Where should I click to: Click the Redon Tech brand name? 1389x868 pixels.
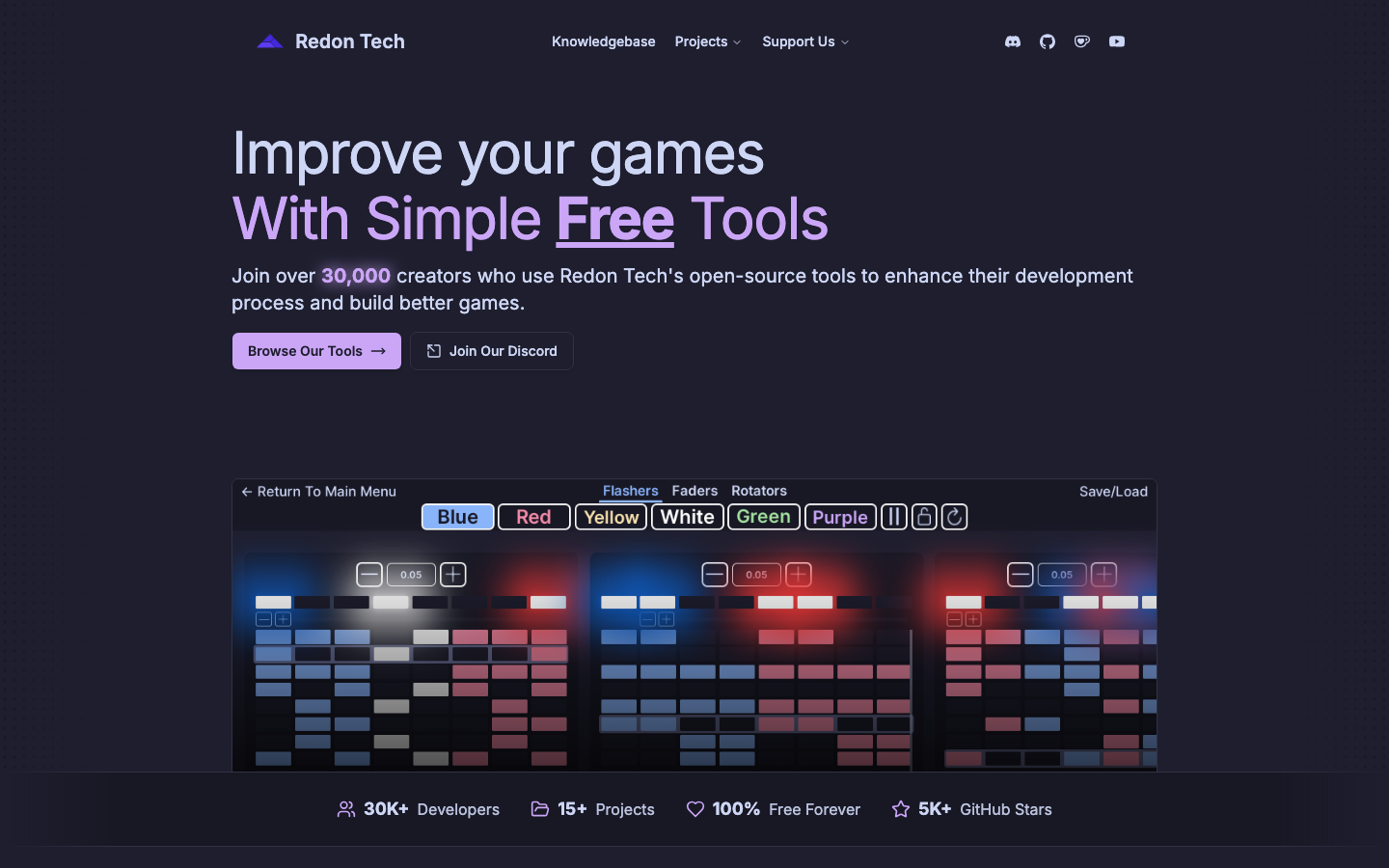click(x=350, y=41)
